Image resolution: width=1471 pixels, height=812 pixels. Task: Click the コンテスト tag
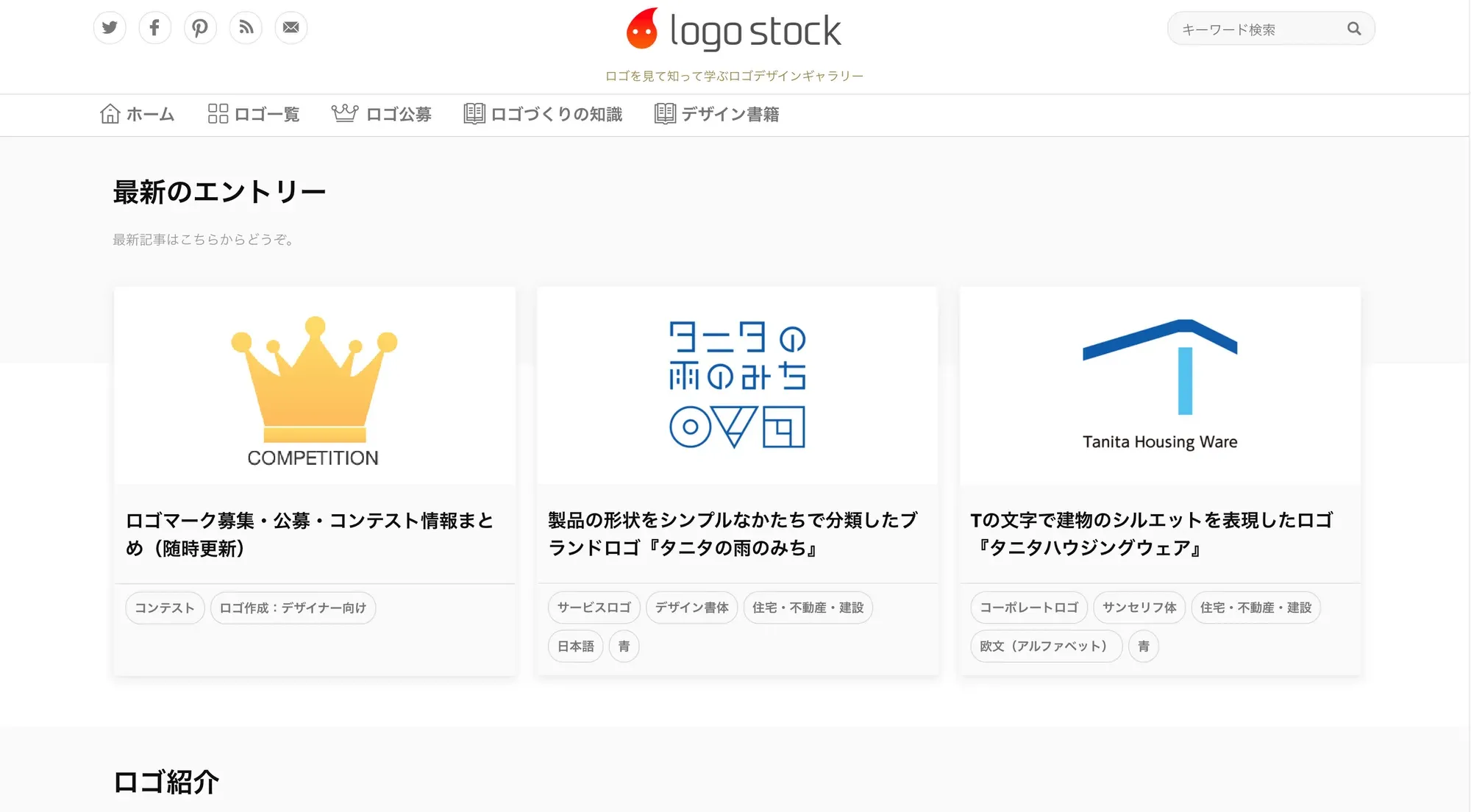coord(165,608)
